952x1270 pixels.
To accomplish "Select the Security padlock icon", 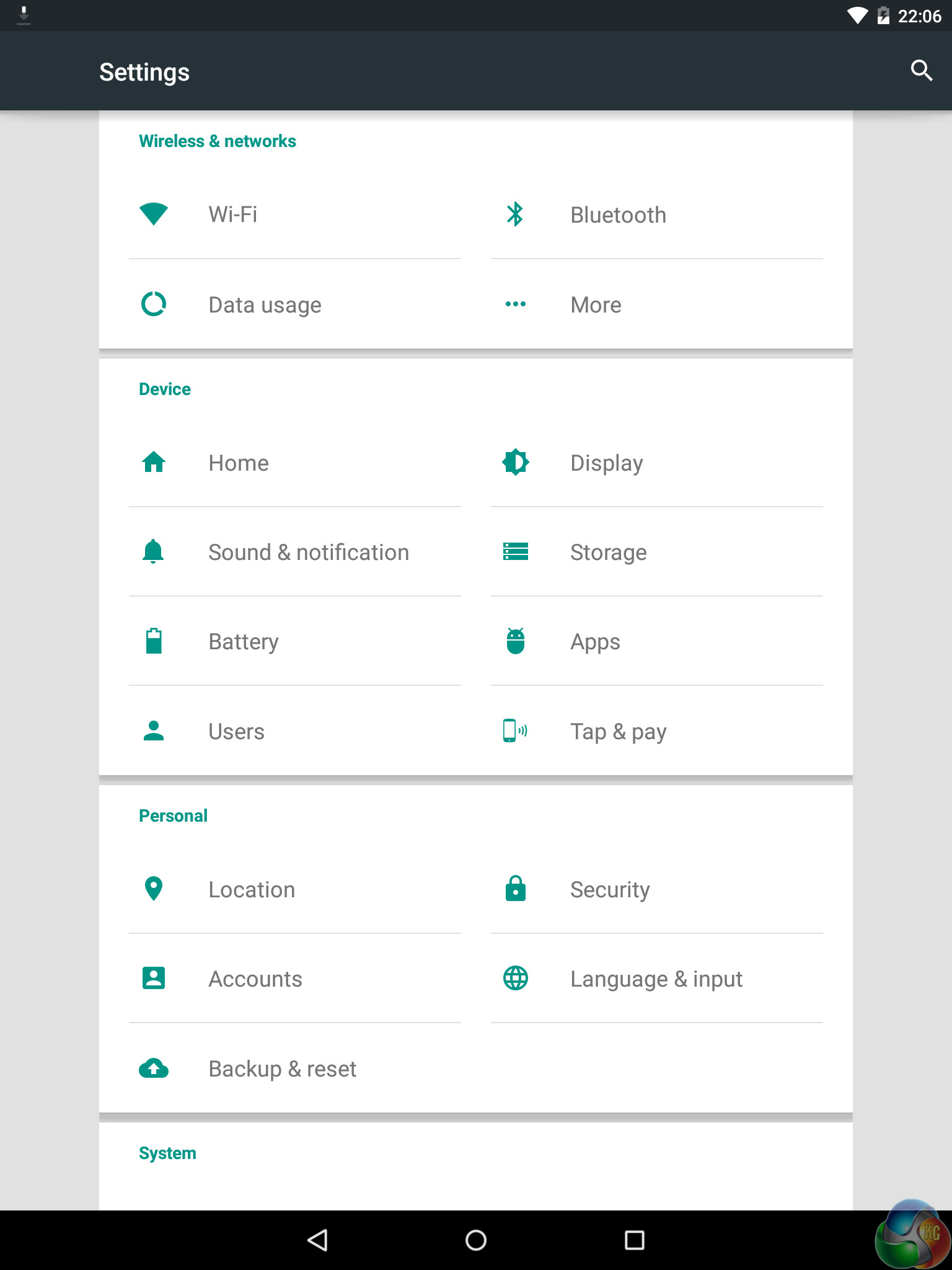I will (x=515, y=889).
